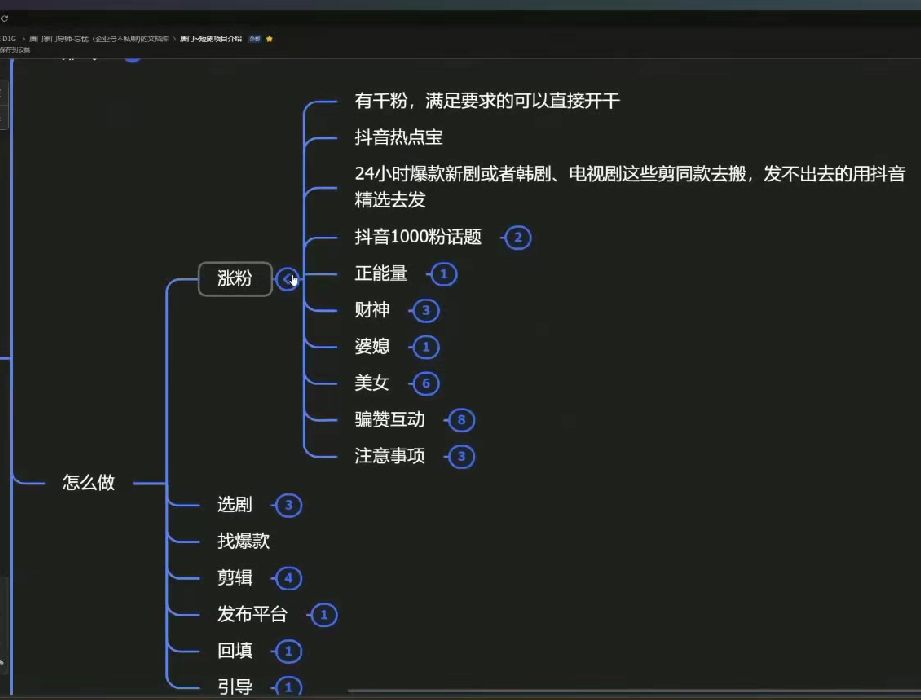Open the 财神 node's count badge
This screenshot has height=700, width=921.
[x=426, y=311]
